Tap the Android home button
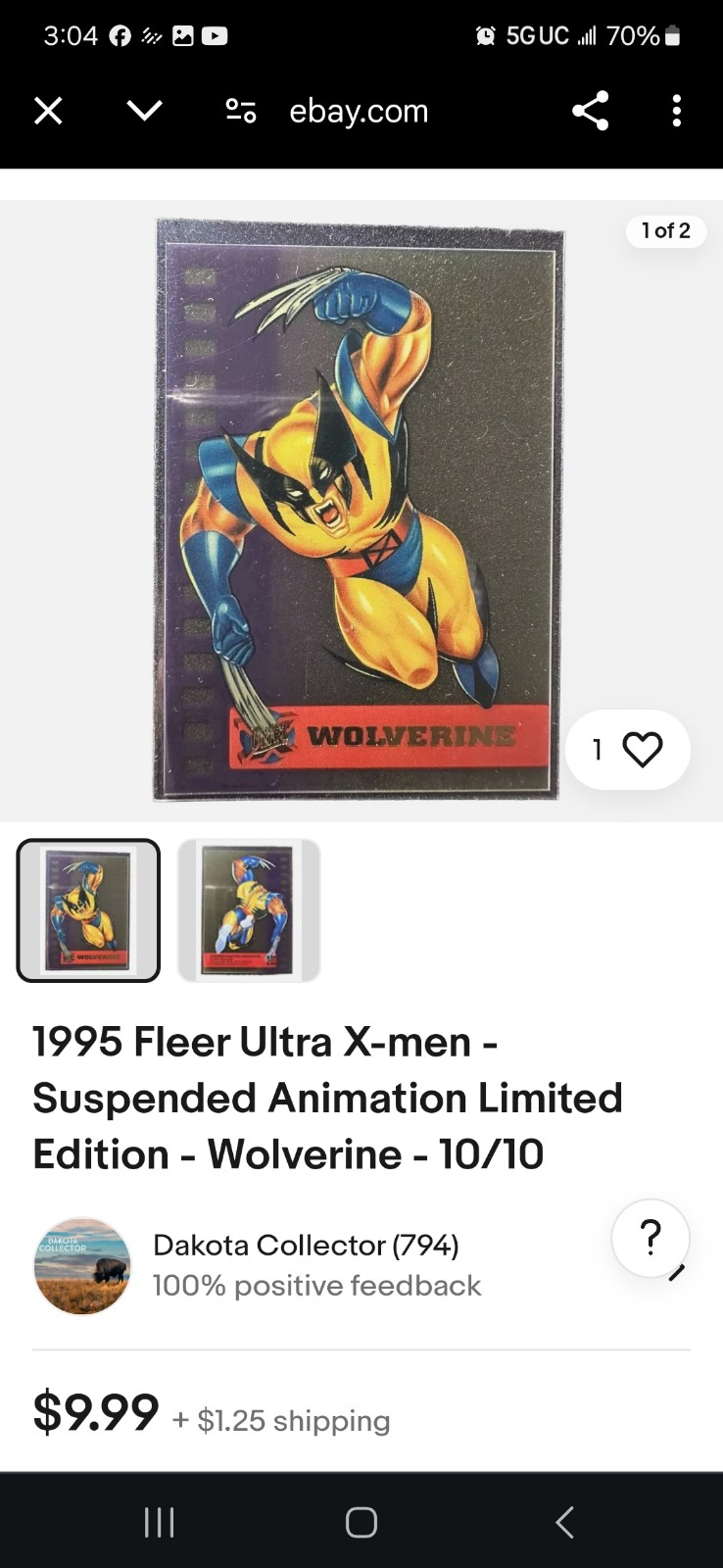The width and height of the screenshot is (723, 1568). 361,1522
